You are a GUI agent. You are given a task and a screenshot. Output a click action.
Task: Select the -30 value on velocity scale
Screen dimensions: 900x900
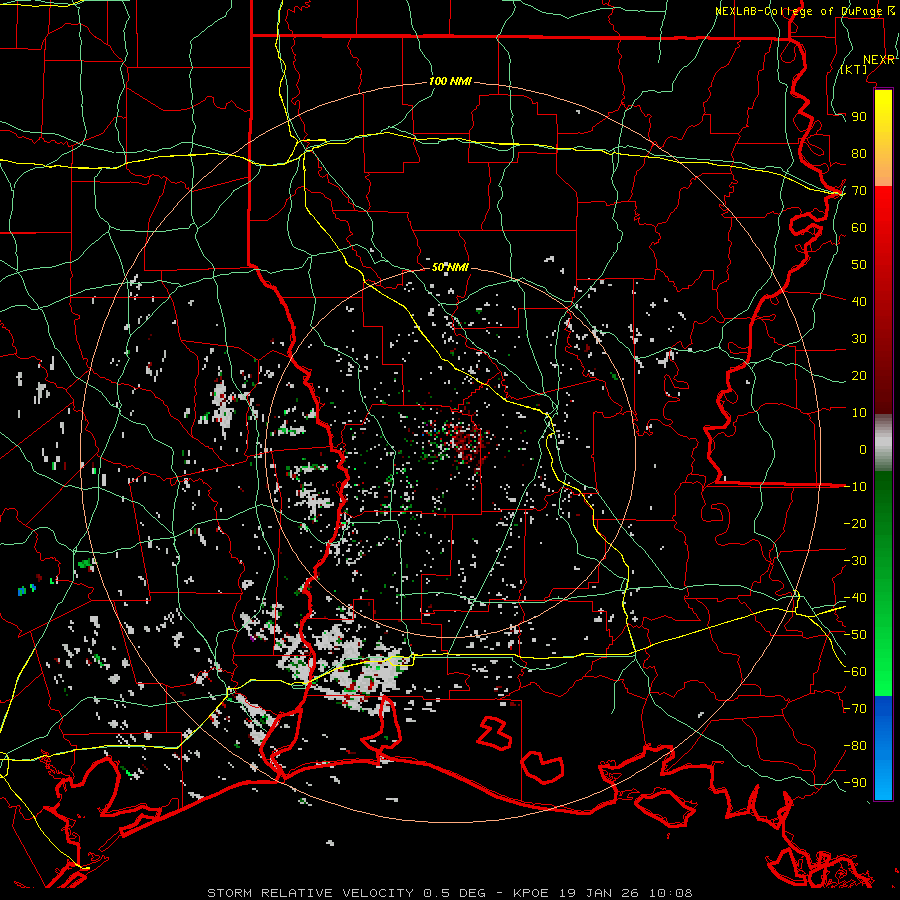855,561
